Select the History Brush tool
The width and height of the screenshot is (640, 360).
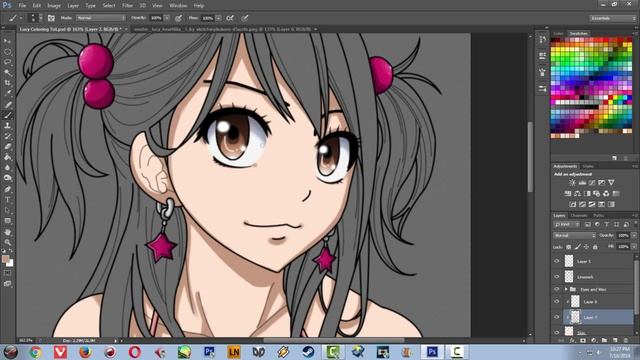[7, 136]
